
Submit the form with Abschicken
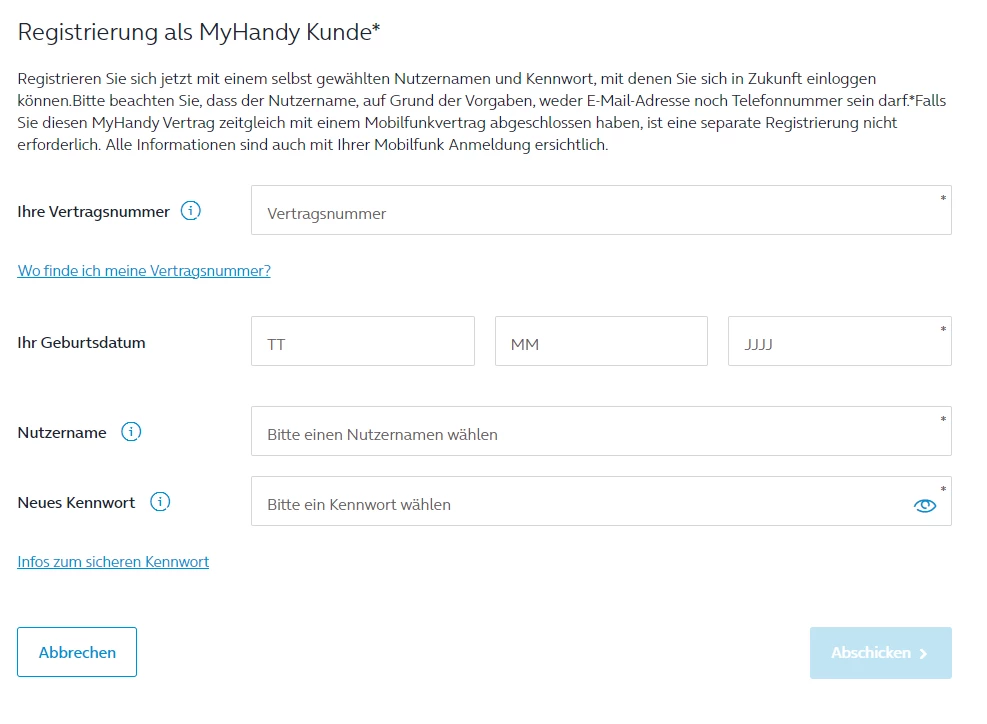880,653
